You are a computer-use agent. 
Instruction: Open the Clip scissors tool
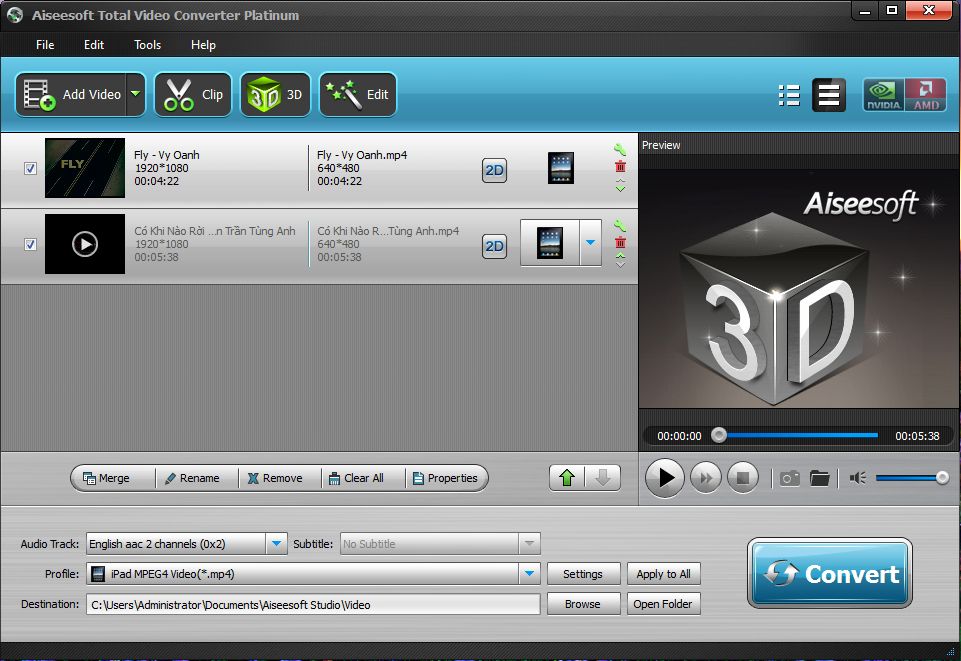(x=193, y=94)
